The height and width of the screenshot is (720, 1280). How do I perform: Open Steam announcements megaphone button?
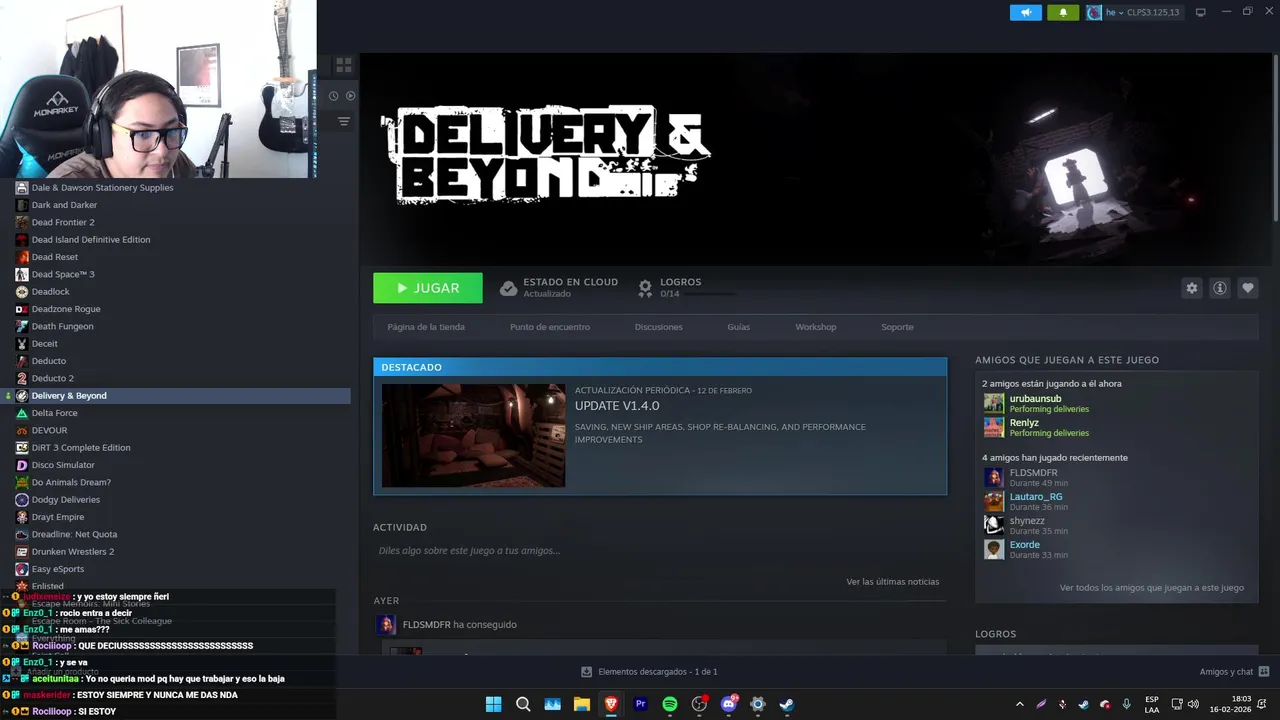tap(1025, 12)
